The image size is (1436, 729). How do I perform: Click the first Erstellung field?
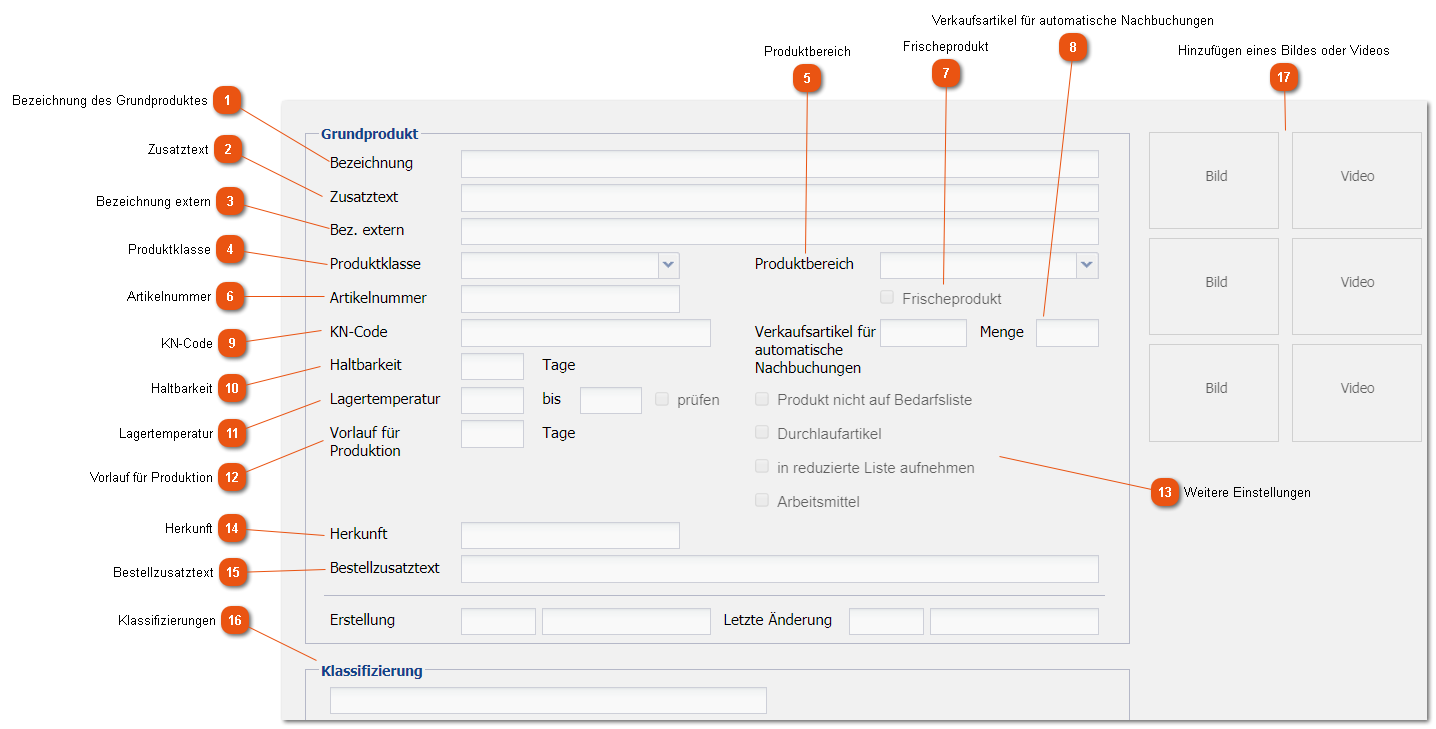498,621
